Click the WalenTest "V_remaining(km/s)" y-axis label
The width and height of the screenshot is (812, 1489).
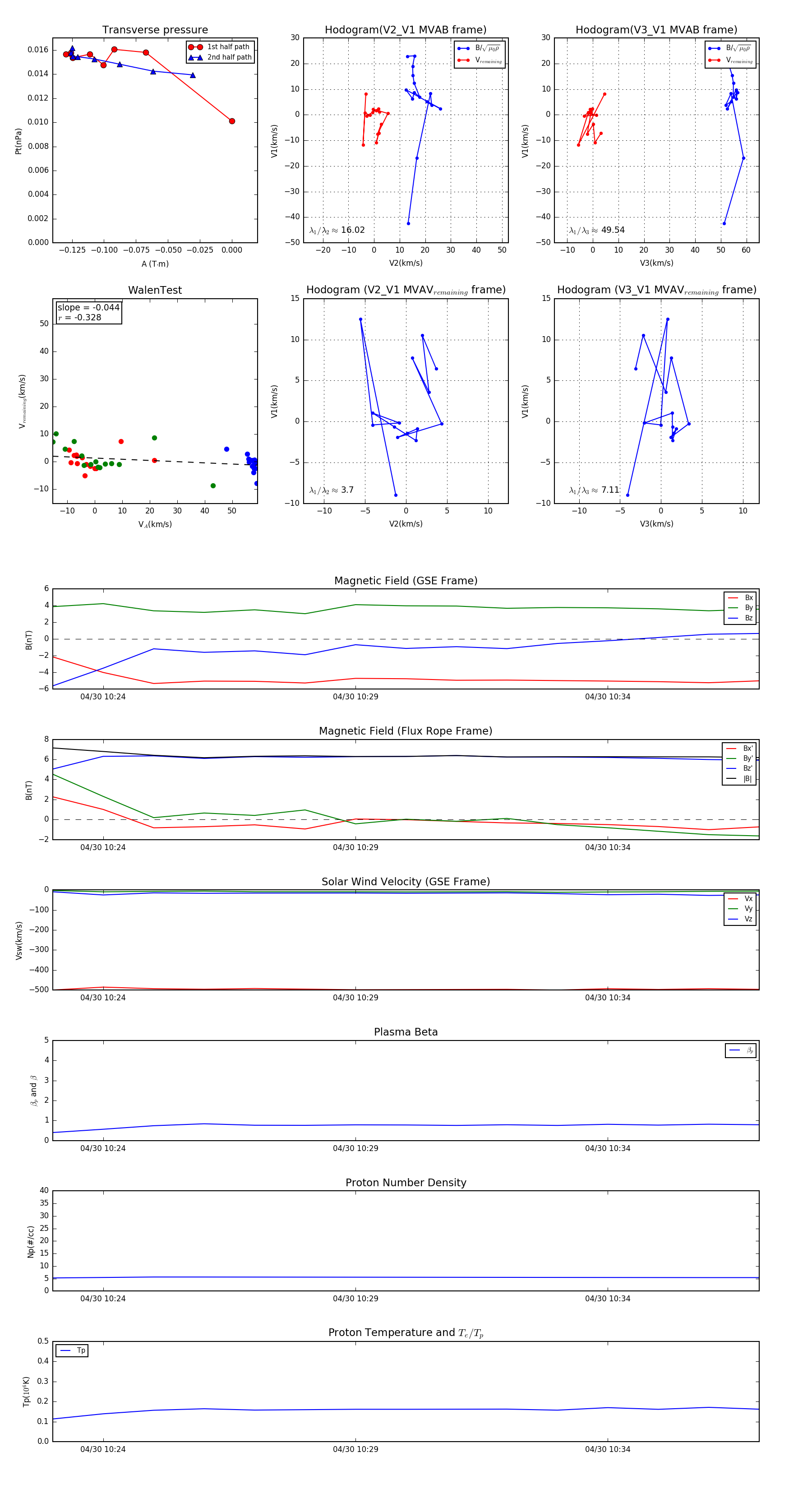tap(22, 401)
